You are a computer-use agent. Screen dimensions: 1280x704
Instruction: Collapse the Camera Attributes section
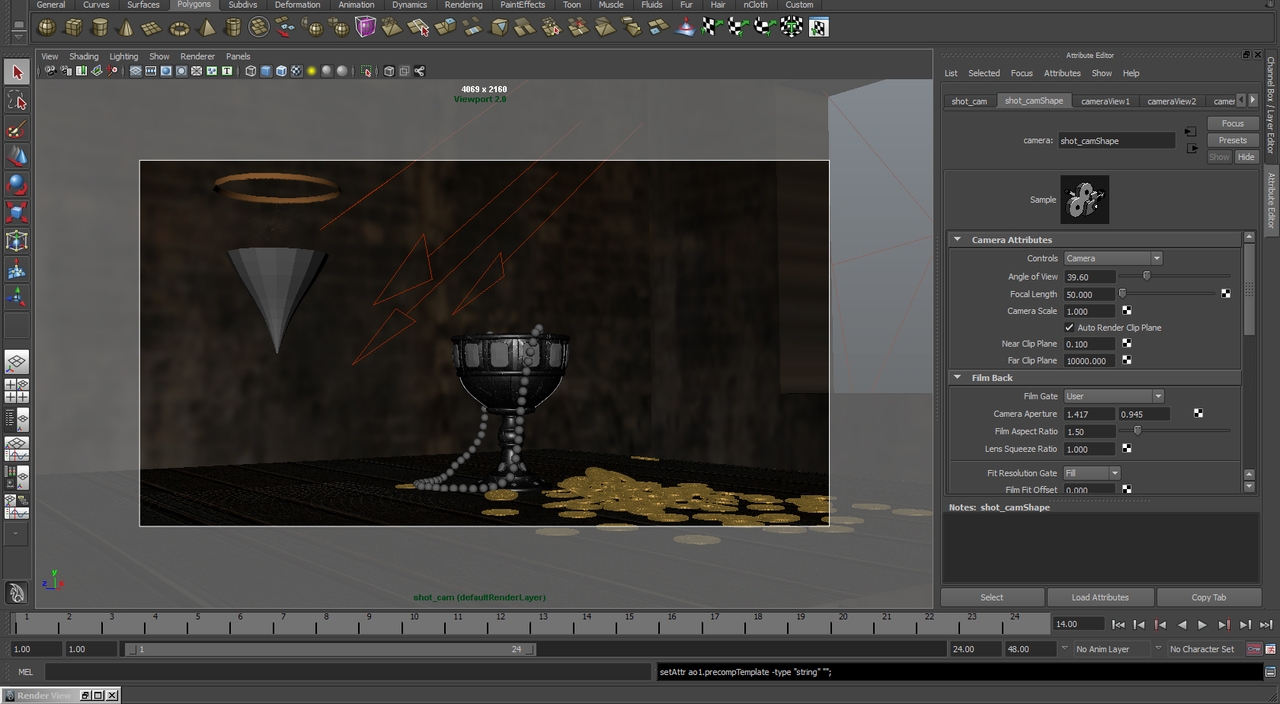pos(957,240)
